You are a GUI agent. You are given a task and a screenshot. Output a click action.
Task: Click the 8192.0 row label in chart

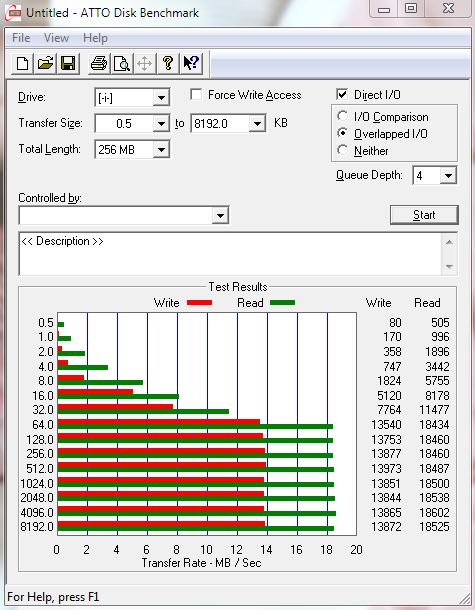pyautogui.click(x=37, y=526)
